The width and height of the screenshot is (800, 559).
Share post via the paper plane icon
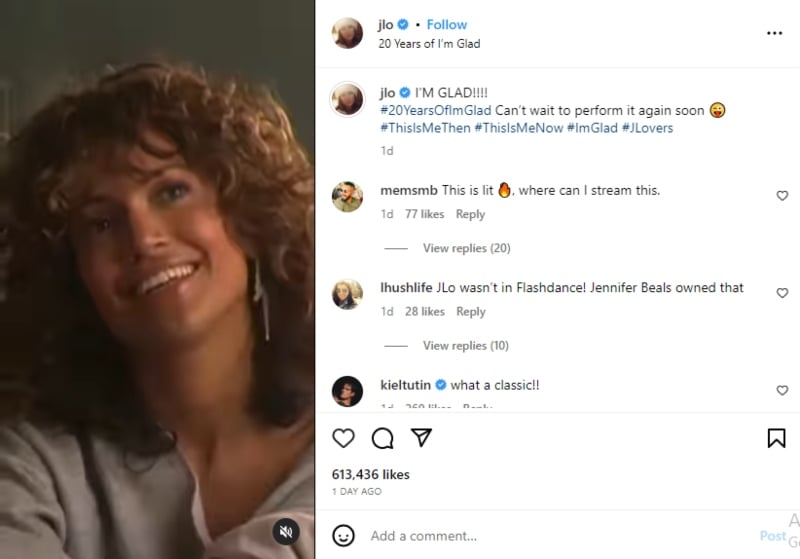pyautogui.click(x=422, y=438)
